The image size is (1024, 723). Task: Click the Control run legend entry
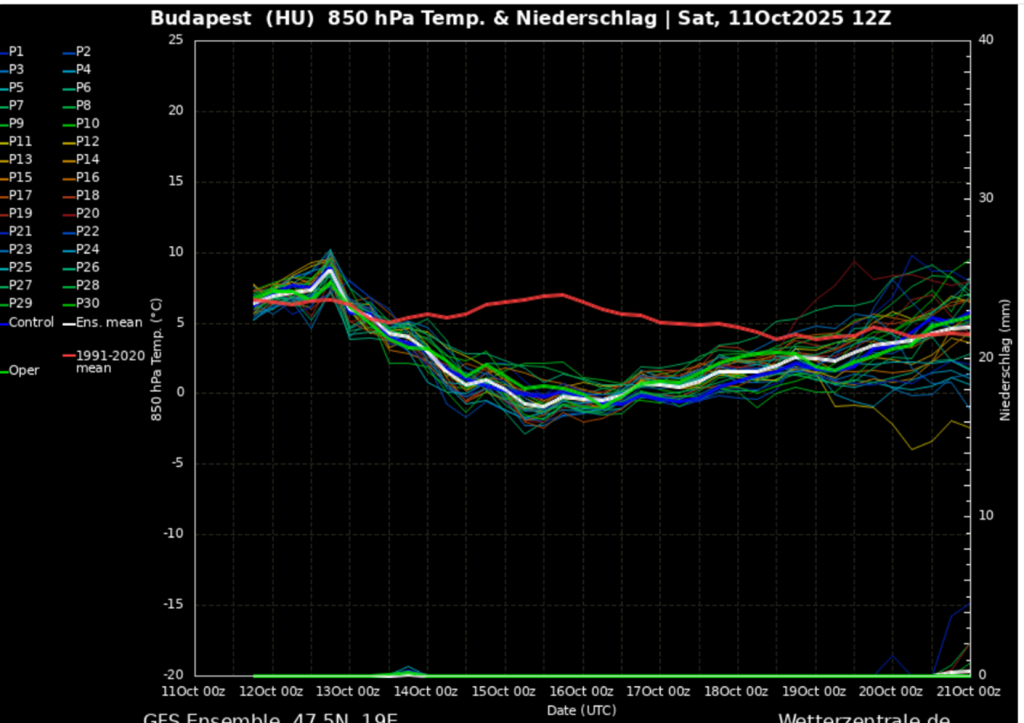pos(31,323)
